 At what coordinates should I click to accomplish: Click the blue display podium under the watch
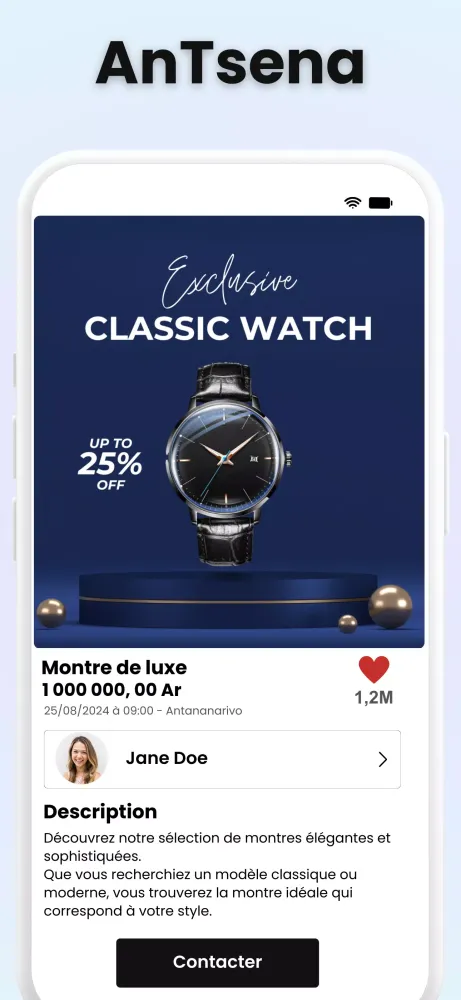(x=228, y=599)
